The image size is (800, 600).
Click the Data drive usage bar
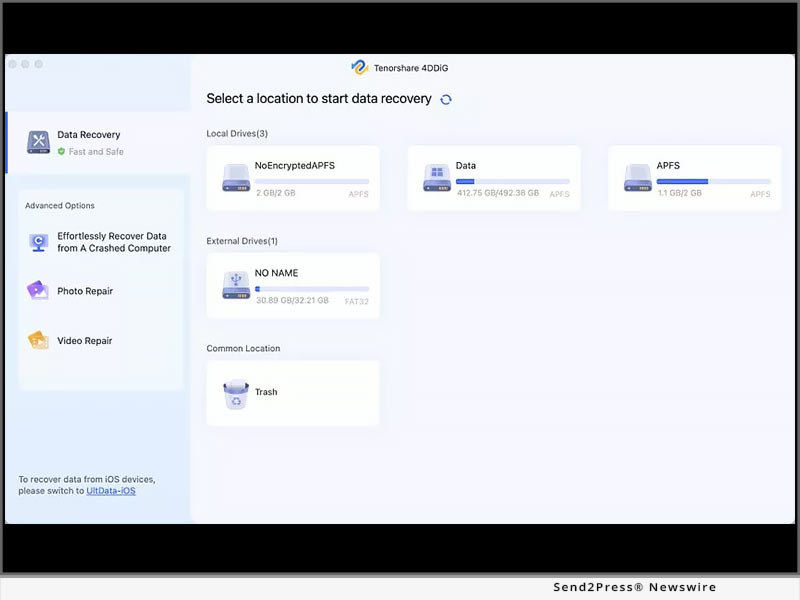[x=512, y=181]
